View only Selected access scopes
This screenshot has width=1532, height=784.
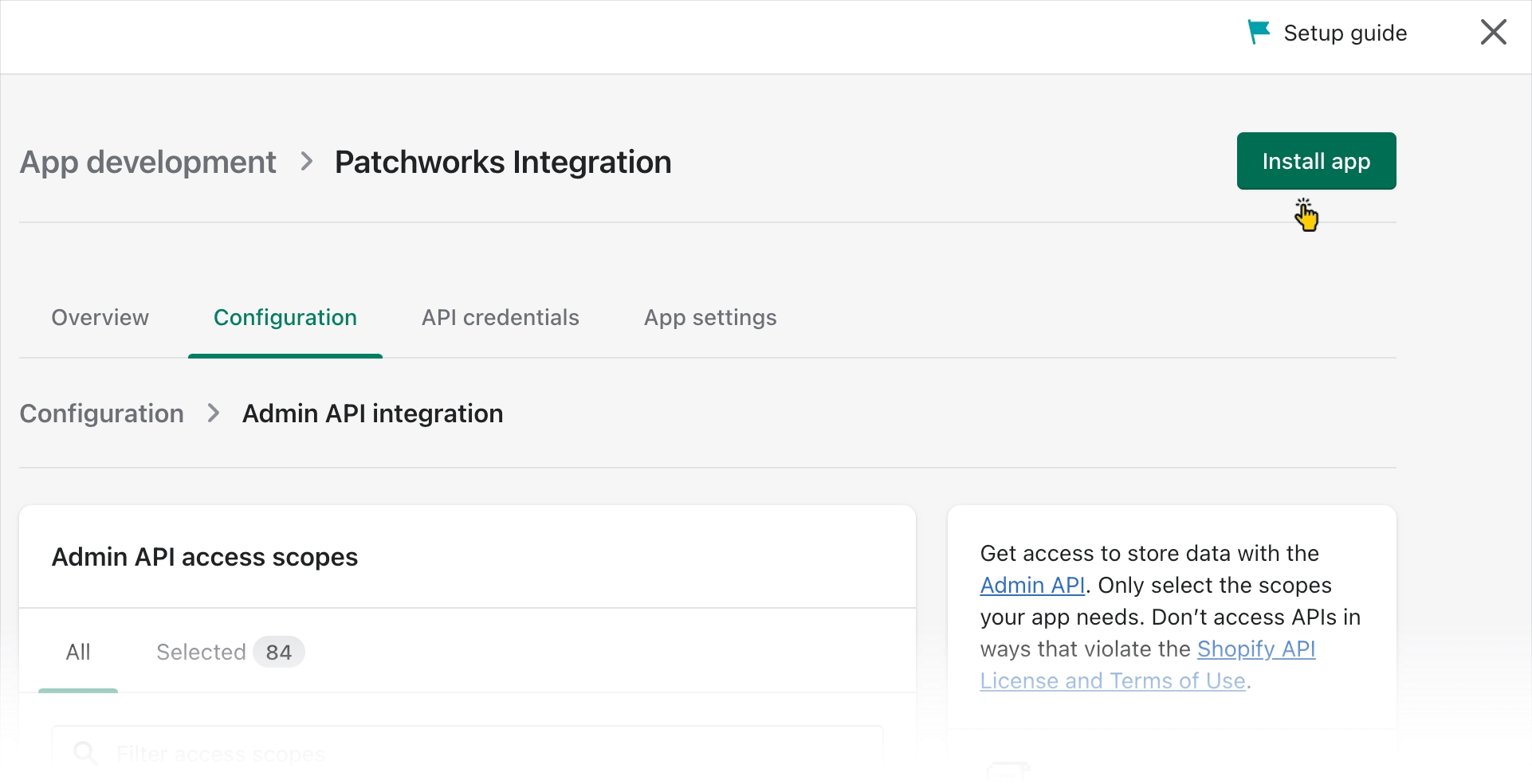pyautogui.click(x=201, y=652)
